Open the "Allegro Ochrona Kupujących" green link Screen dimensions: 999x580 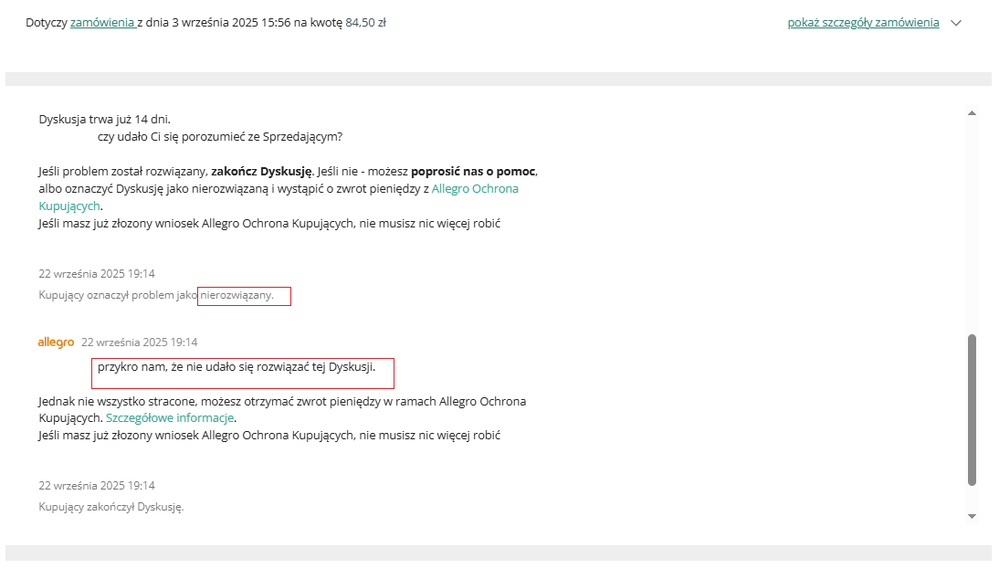pyautogui.click(x=475, y=188)
